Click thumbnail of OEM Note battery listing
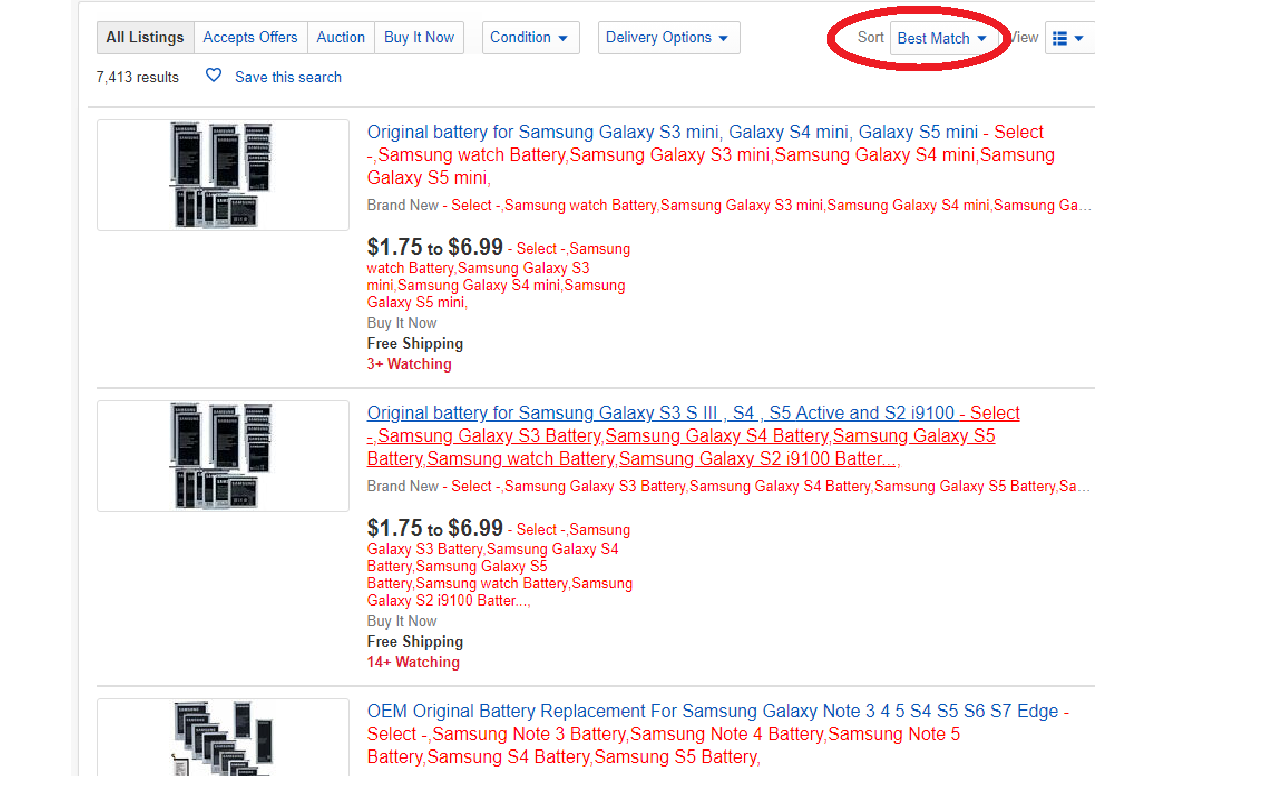 click(x=223, y=737)
